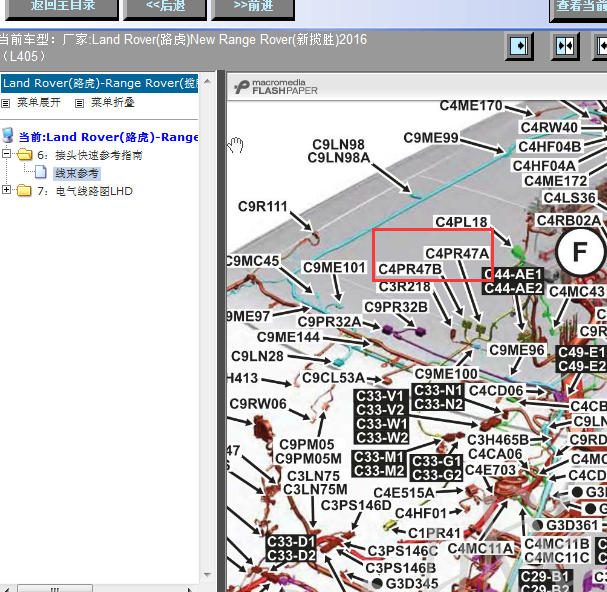Click connector label C4ME170
Screen dimensions: 607x592
(471, 105)
